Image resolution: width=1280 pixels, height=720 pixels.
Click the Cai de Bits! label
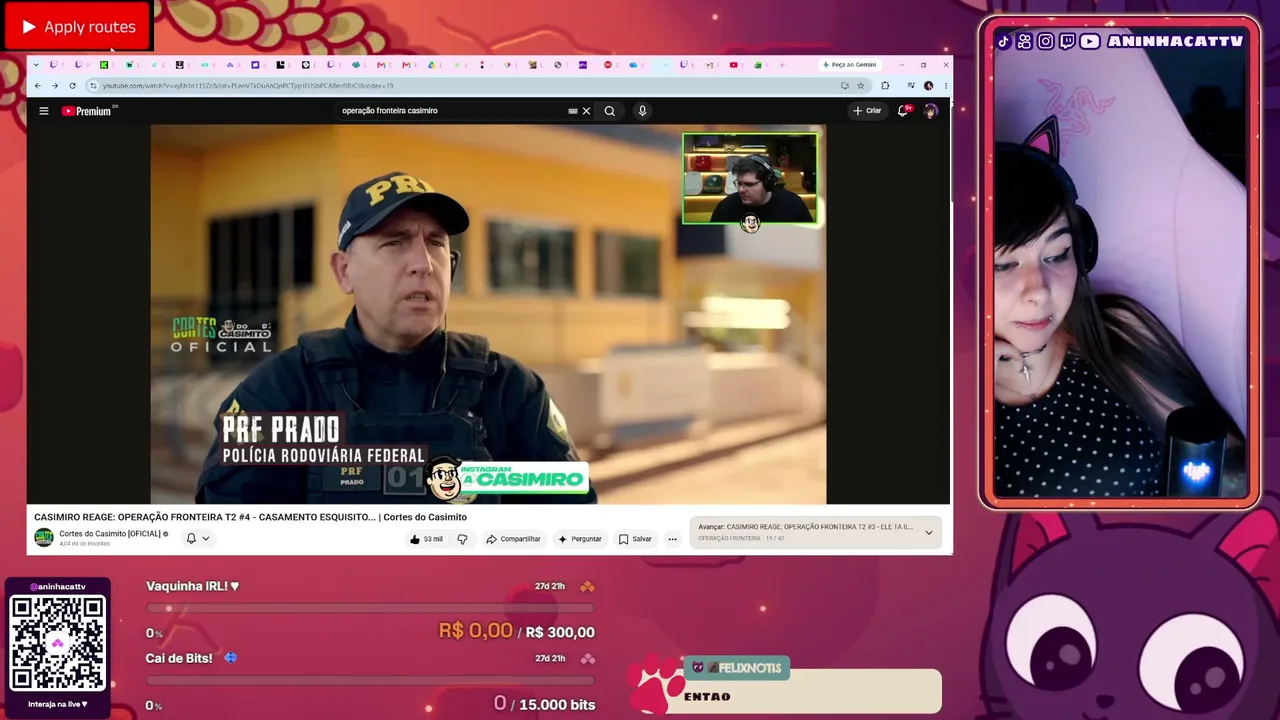pos(179,658)
